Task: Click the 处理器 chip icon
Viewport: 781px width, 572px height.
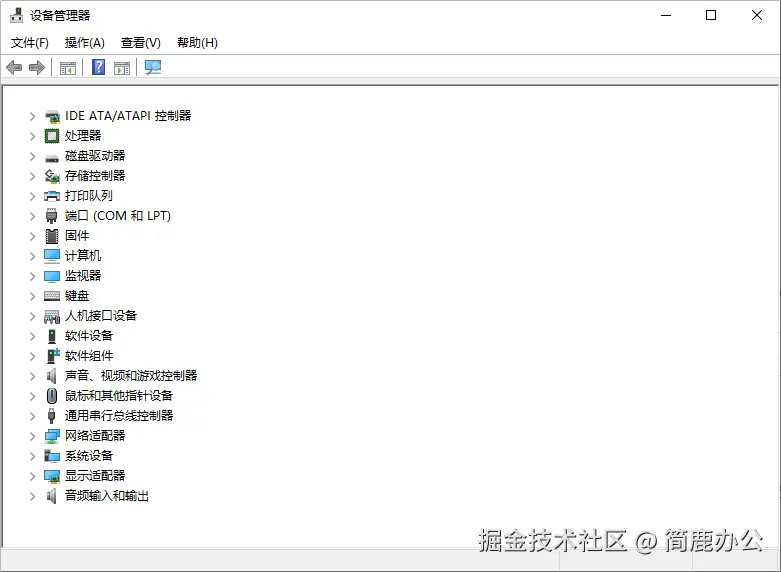Action: (x=52, y=136)
